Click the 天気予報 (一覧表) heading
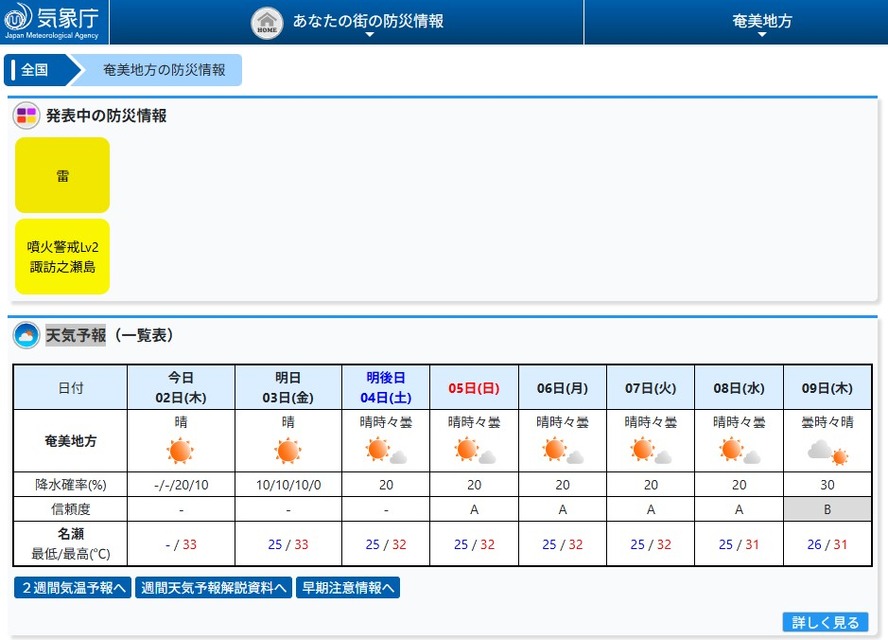 [x=110, y=335]
